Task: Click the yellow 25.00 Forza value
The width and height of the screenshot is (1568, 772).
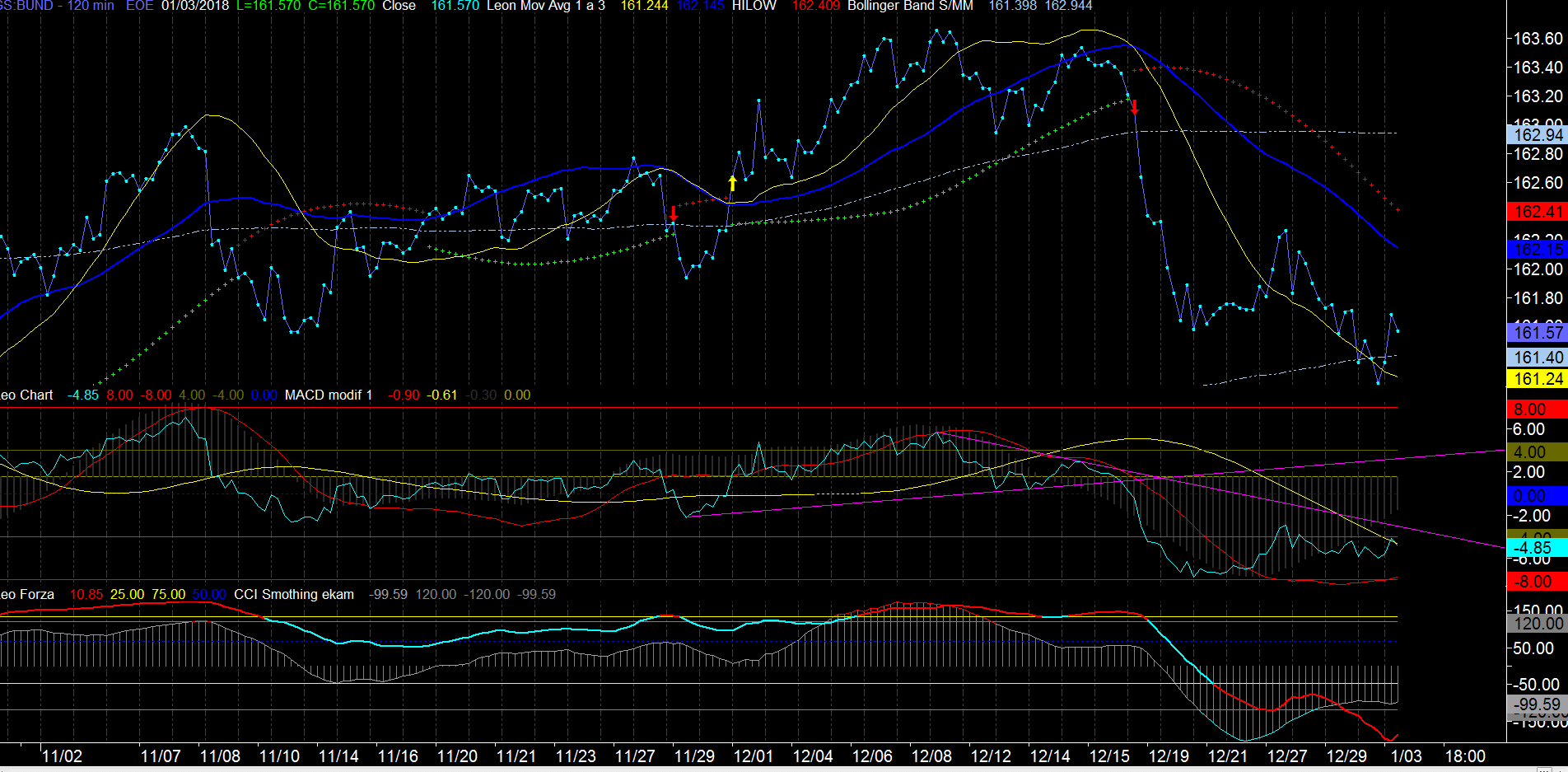Action: (127, 594)
